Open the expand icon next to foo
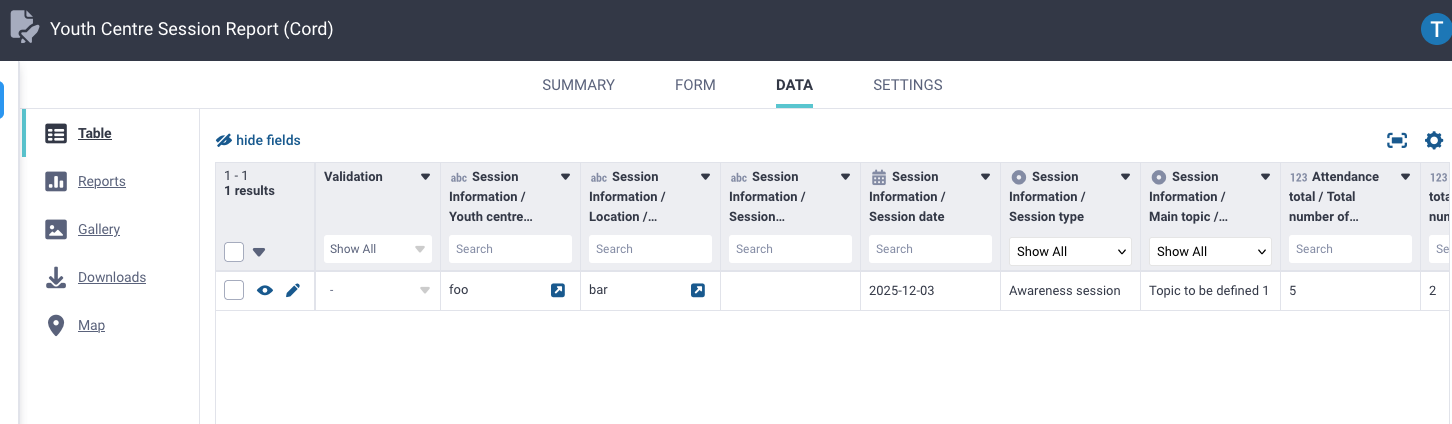Screen dimensions: 1452x424 558,291
